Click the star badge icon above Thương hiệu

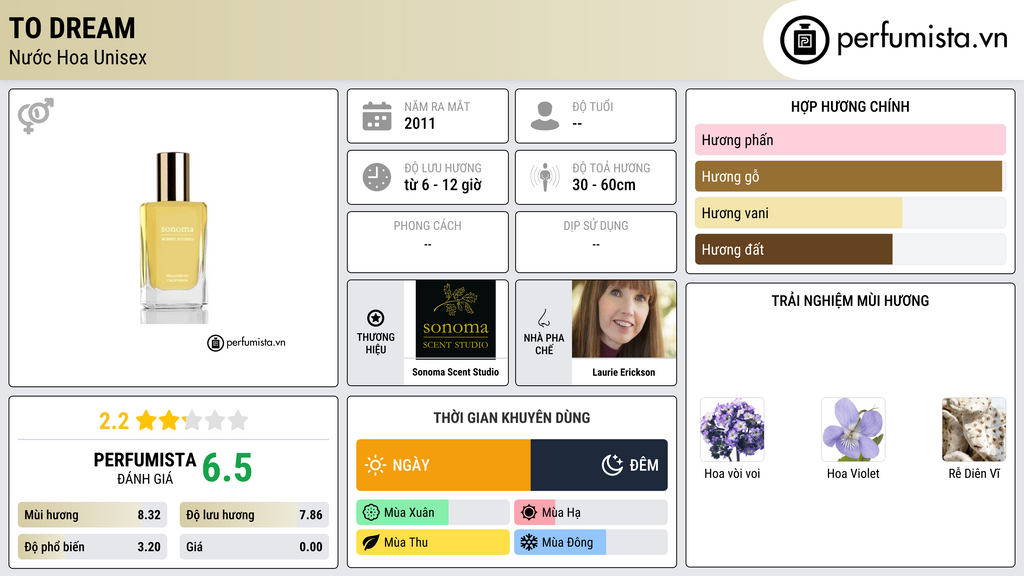376,318
